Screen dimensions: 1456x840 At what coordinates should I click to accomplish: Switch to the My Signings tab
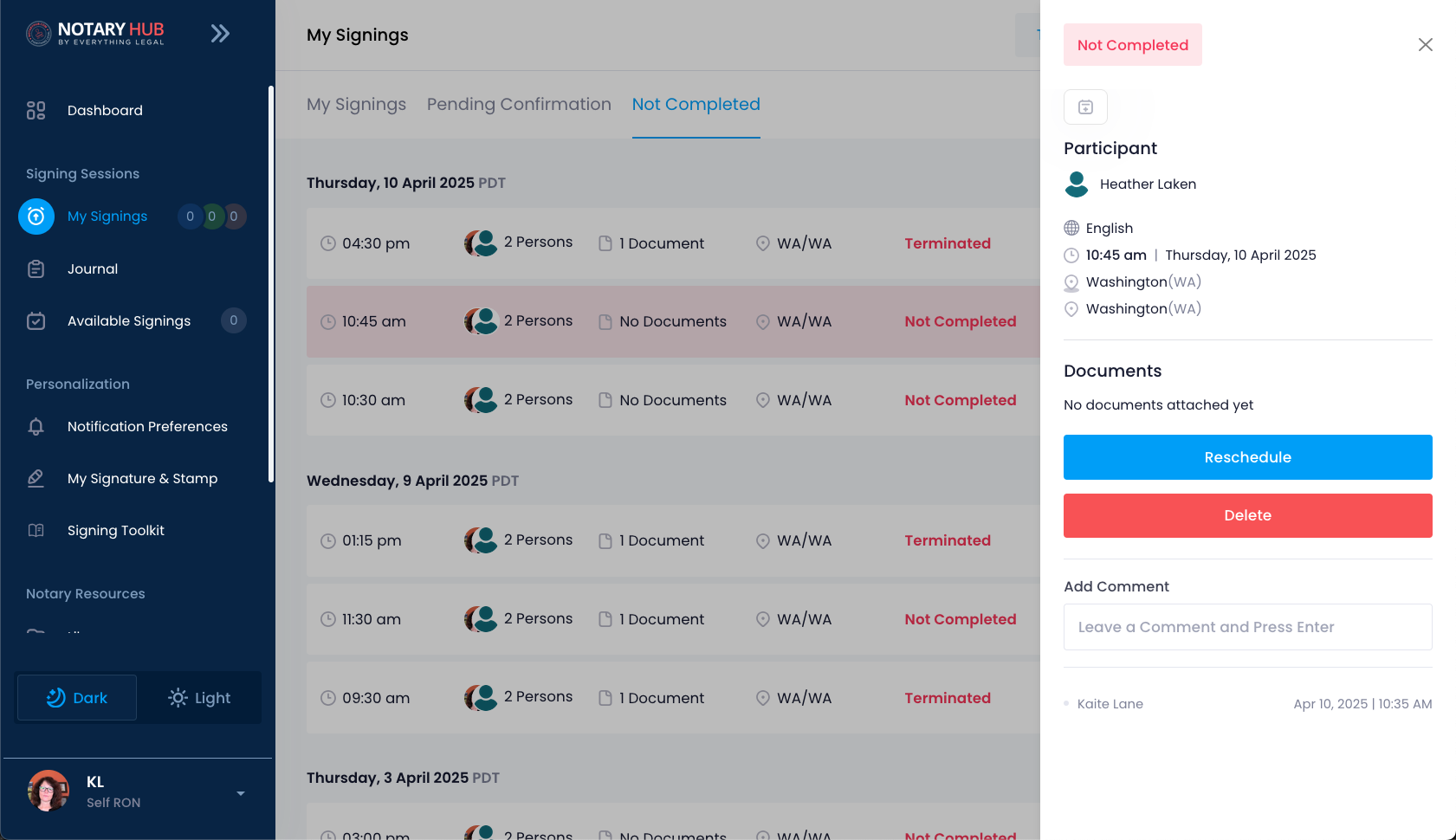[356, 104]
